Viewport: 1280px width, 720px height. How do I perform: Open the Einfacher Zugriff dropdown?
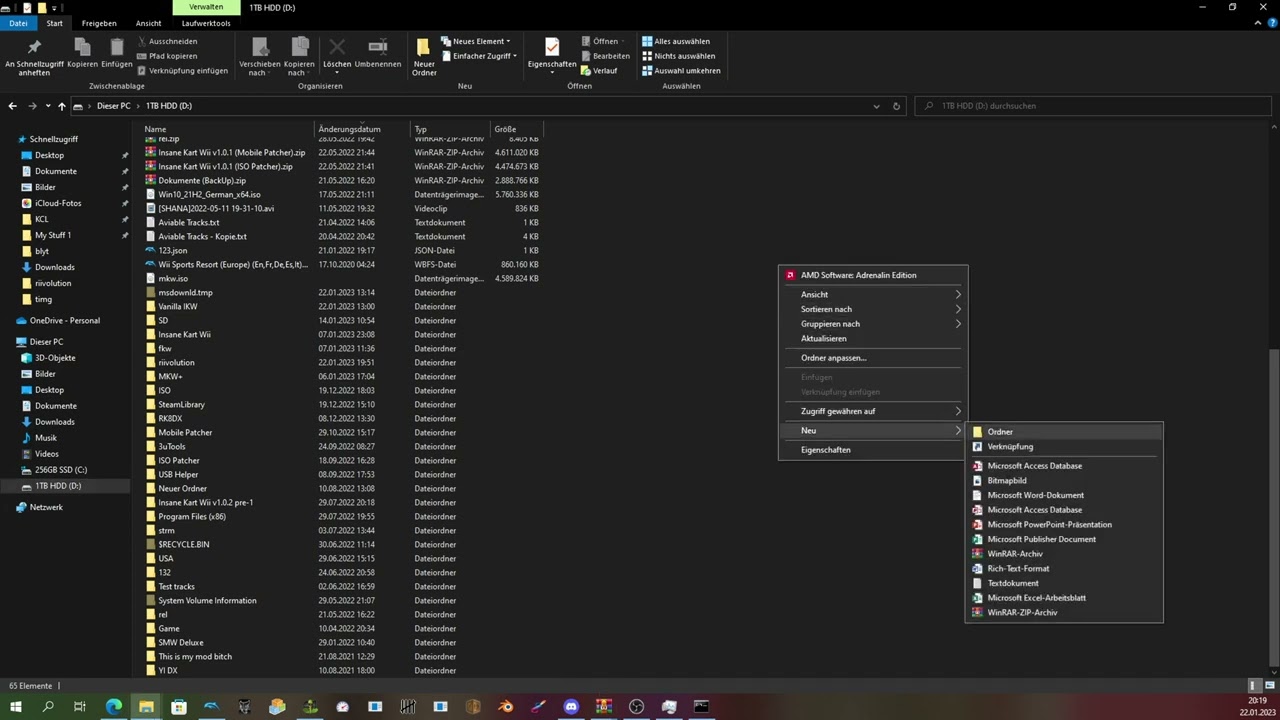pos(479,56)
